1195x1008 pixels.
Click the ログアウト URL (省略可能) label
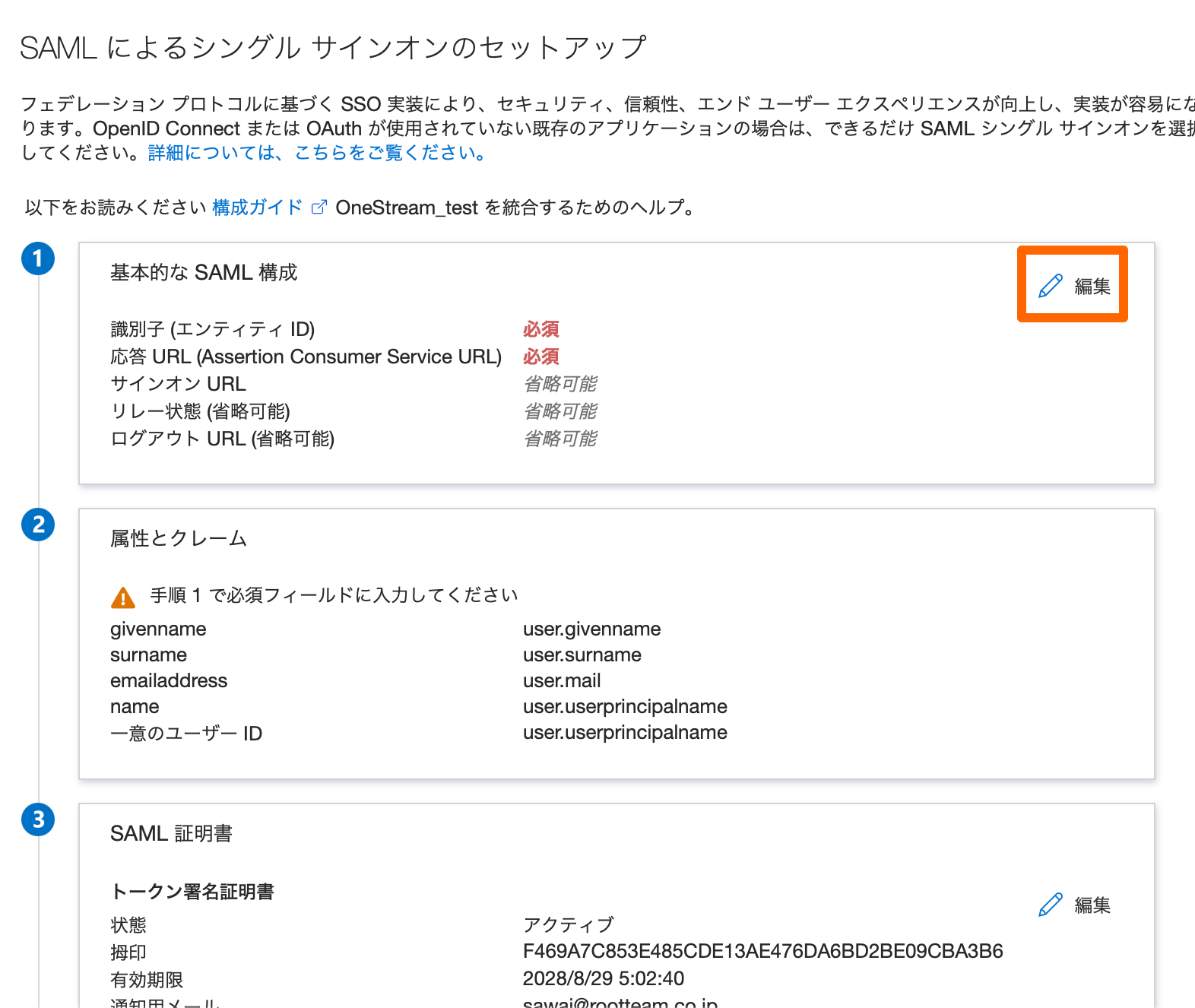[x=223, y=439]
